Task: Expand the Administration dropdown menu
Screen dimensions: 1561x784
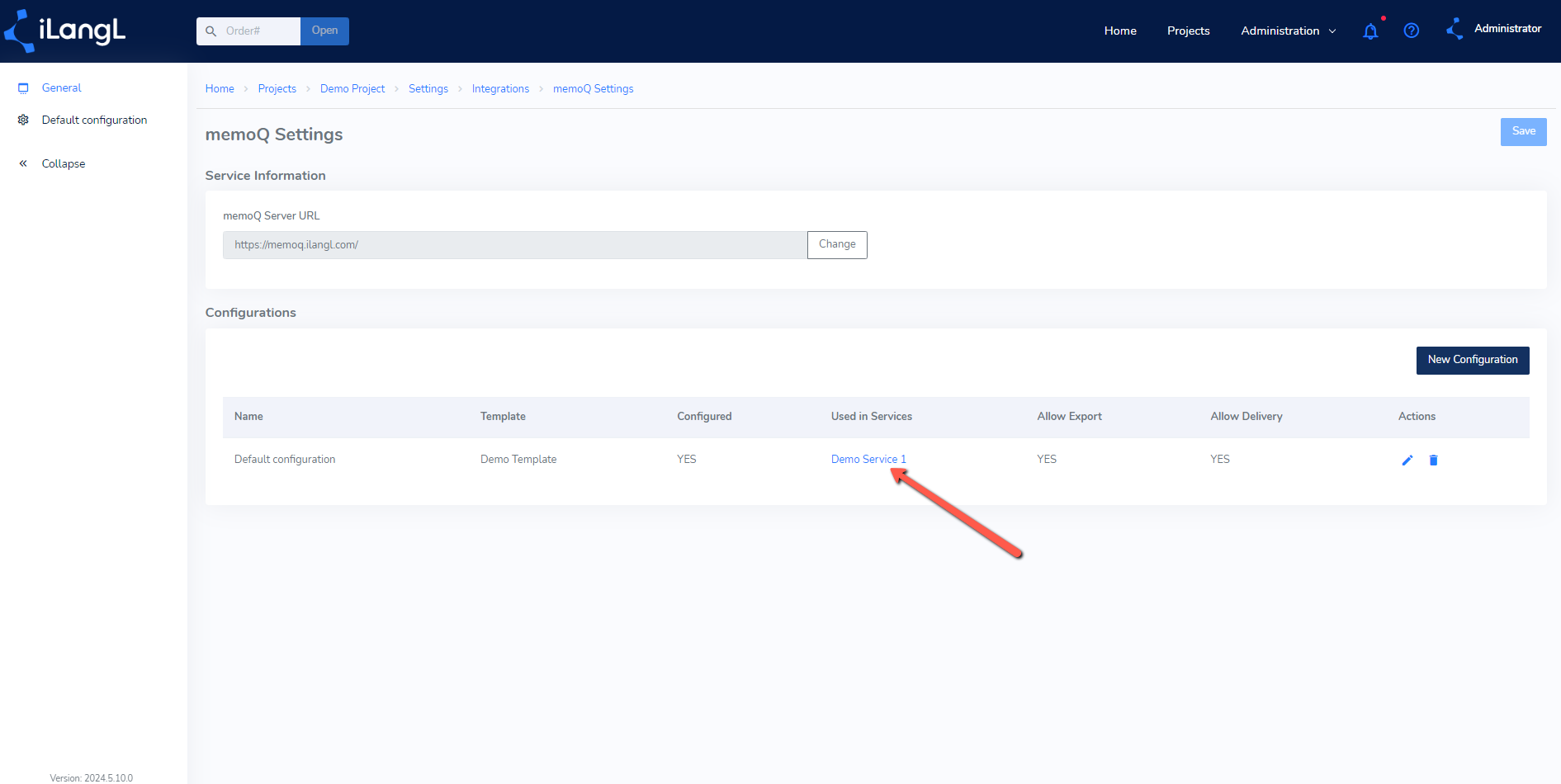Action: coord(1289,31)
